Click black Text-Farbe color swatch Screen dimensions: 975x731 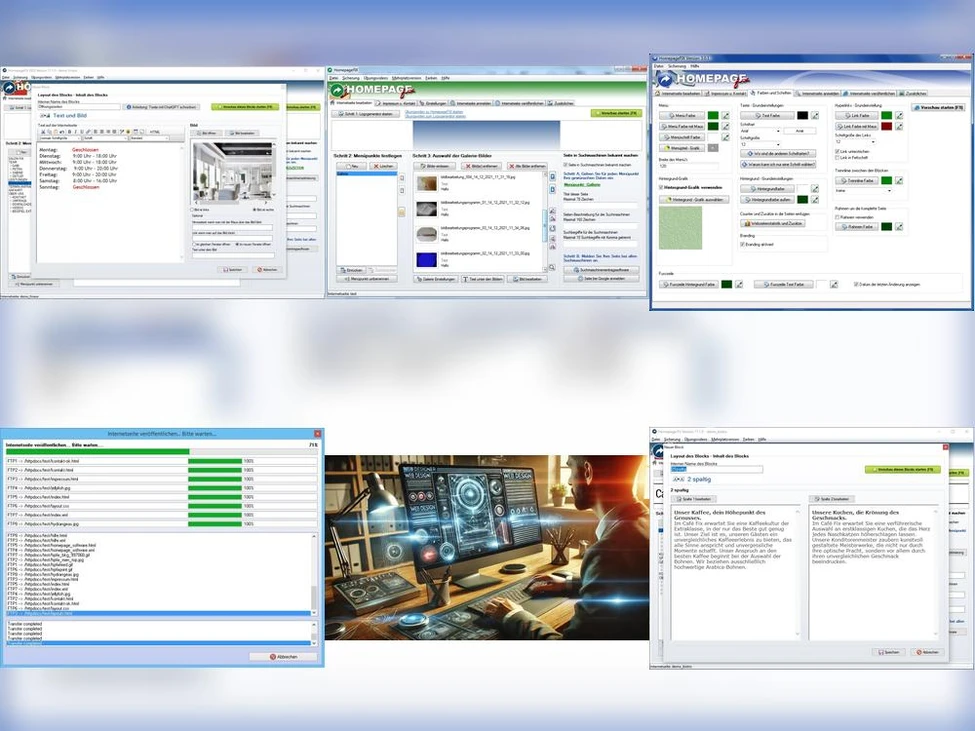(x=803, y=116)
